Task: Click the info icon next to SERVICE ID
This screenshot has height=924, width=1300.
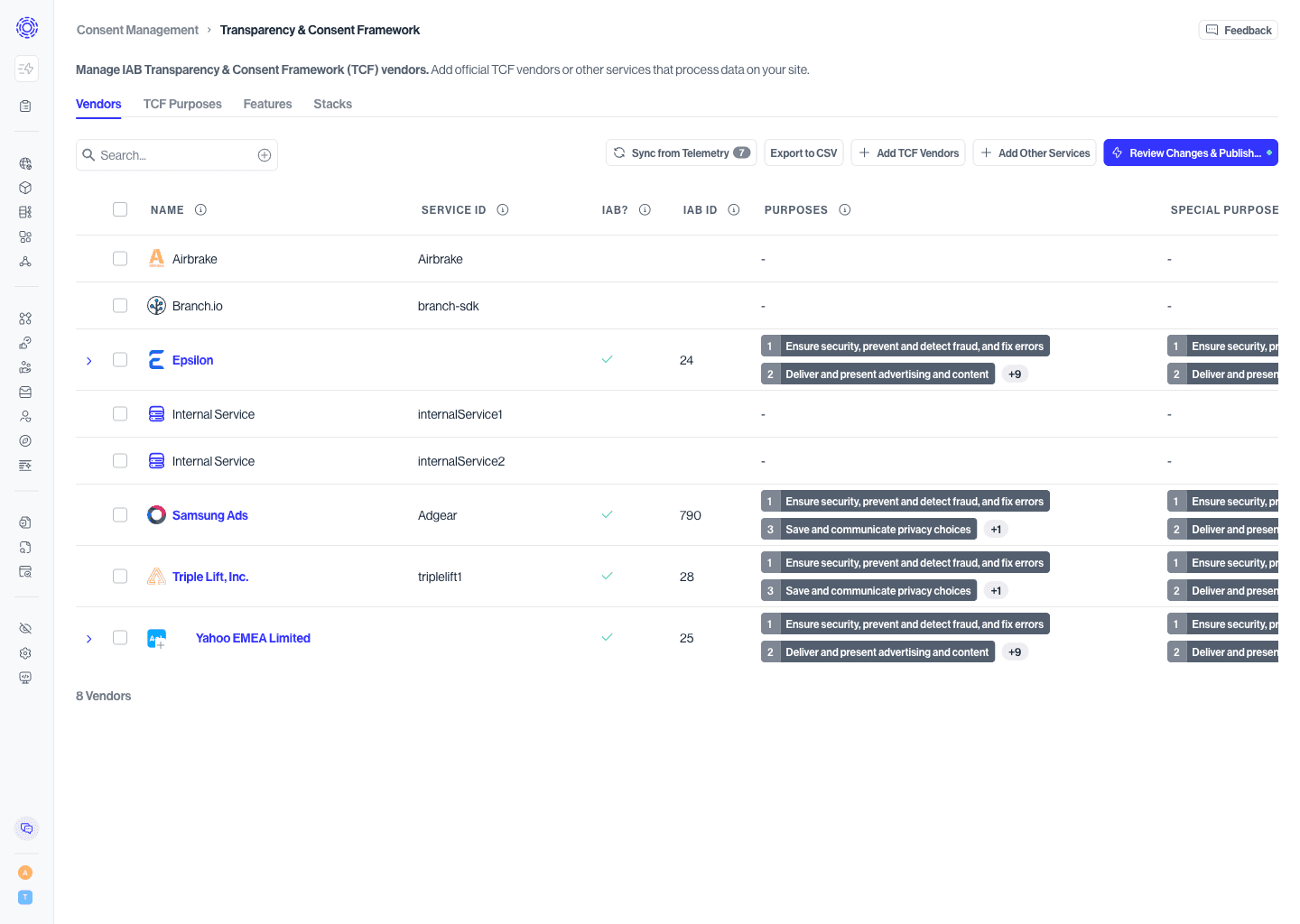Action: coord(503,209)
